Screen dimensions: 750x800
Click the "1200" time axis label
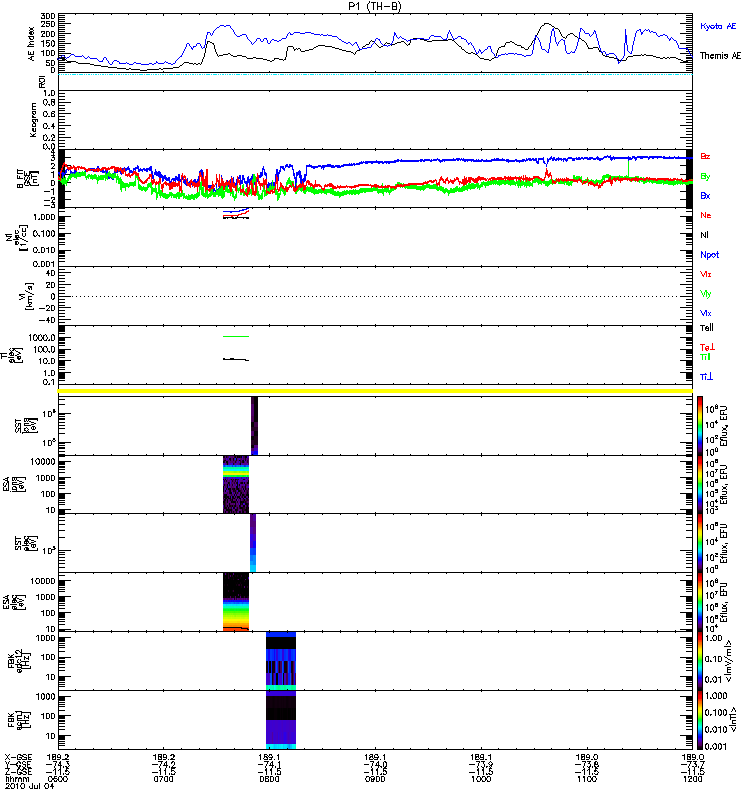pos(692,779)
